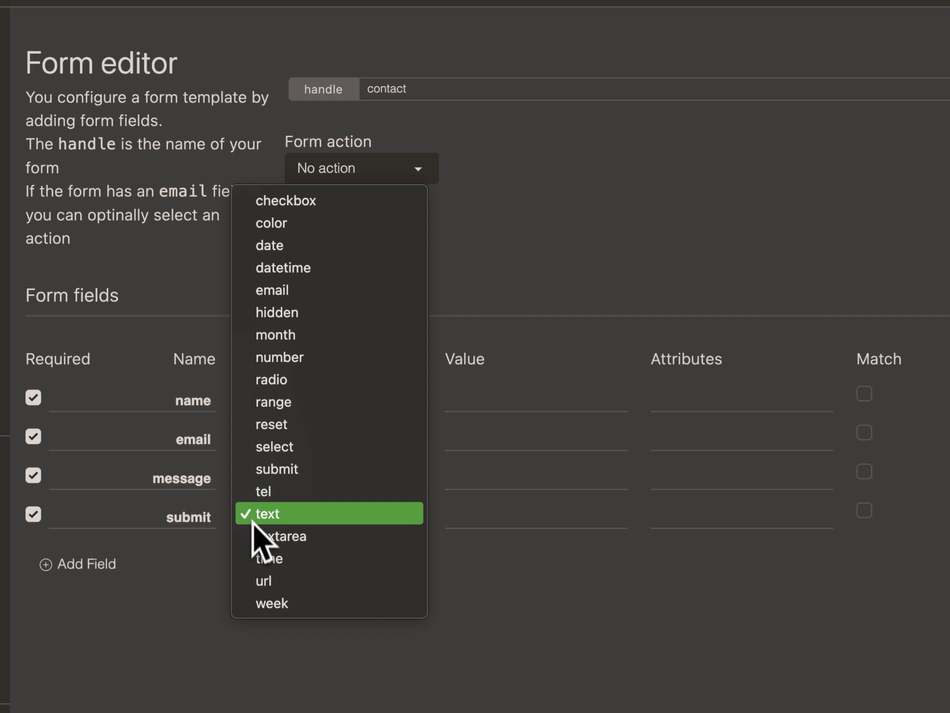The image size is (950, 713).
Task: Uncheck Required for the email field
Action: click(33, 437)
